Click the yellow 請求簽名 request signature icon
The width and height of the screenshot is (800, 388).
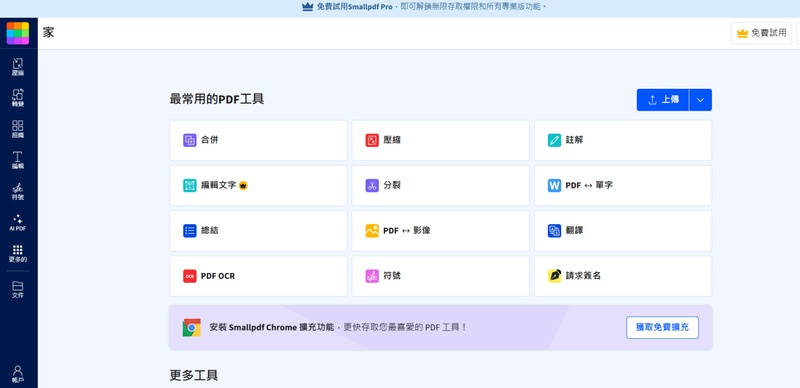point(555,276)
